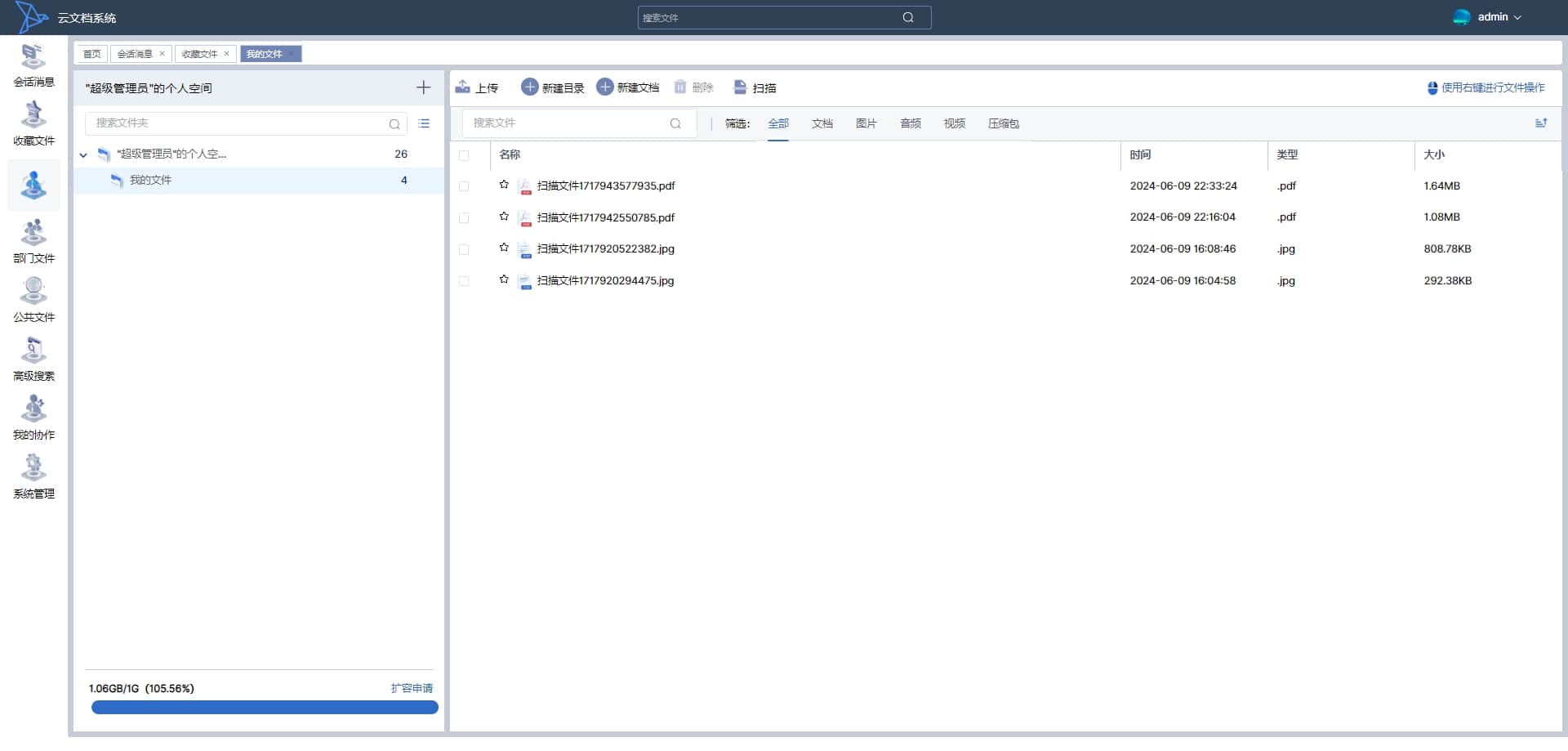Check the box for 扫描文件1717920522382.jpg
This screenshot has width=1568, height=751.
tap(464, 249)
